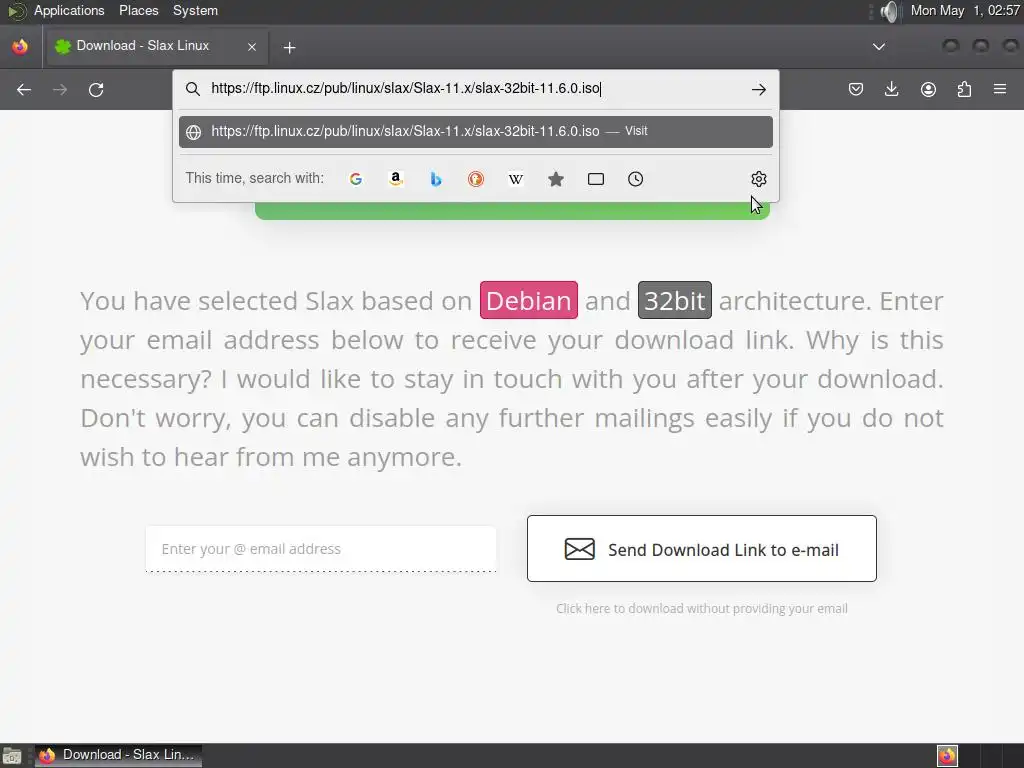Click the volume speaker icon
This screenshot has height=768, width=1024.
point(889,11)
